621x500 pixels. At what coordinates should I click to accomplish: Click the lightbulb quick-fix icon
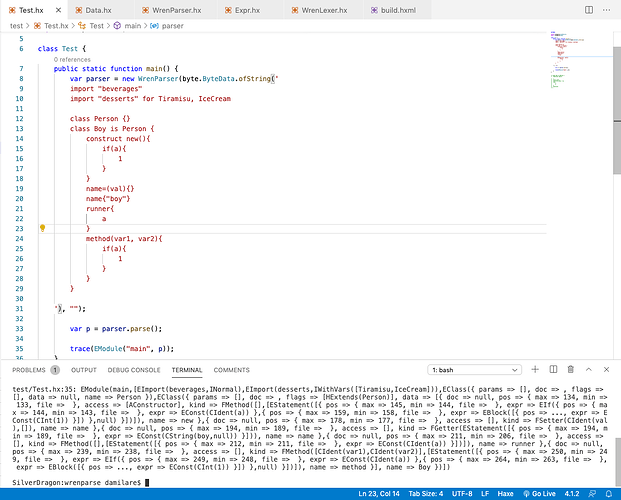tap(42, 228)
